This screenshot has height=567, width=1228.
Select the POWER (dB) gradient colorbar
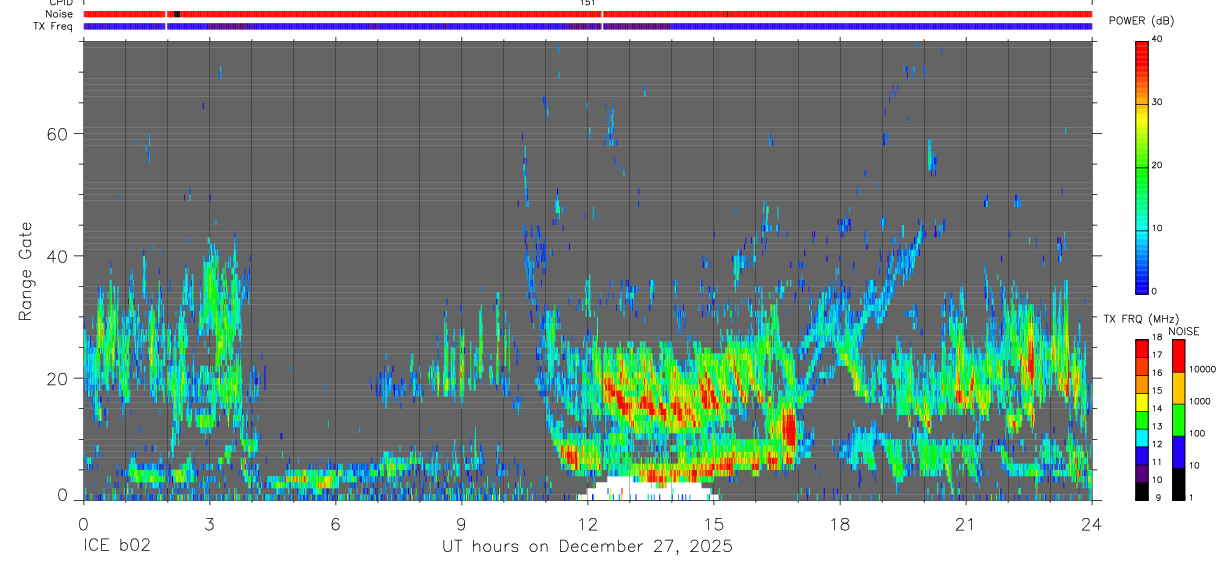point(1141,166)
